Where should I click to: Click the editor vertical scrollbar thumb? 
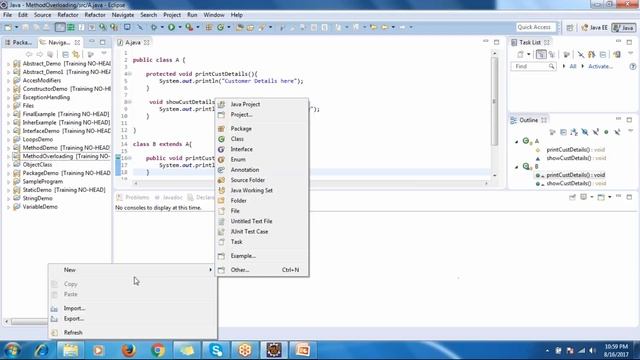coord(494,101)
